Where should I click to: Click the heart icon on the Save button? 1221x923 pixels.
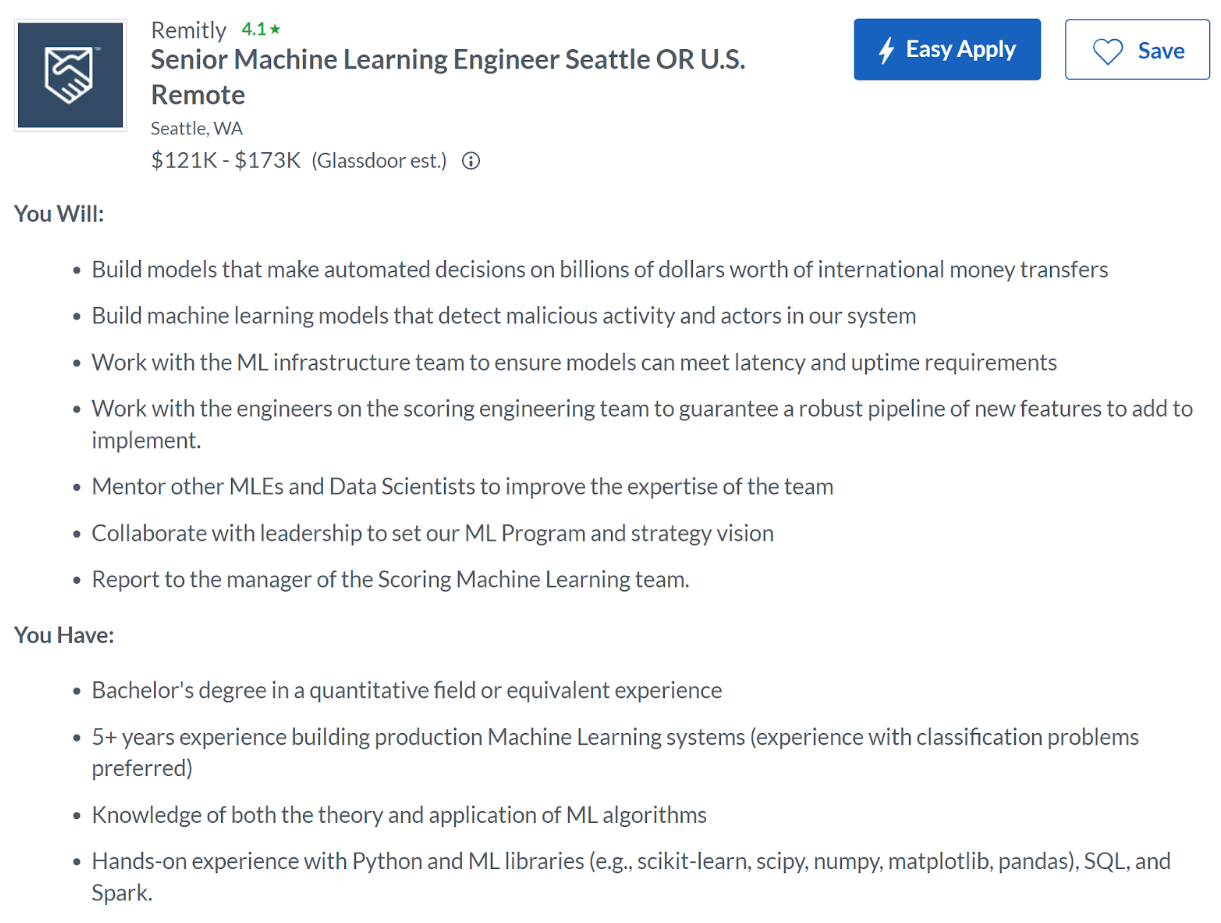click(x=1107, y=49)
